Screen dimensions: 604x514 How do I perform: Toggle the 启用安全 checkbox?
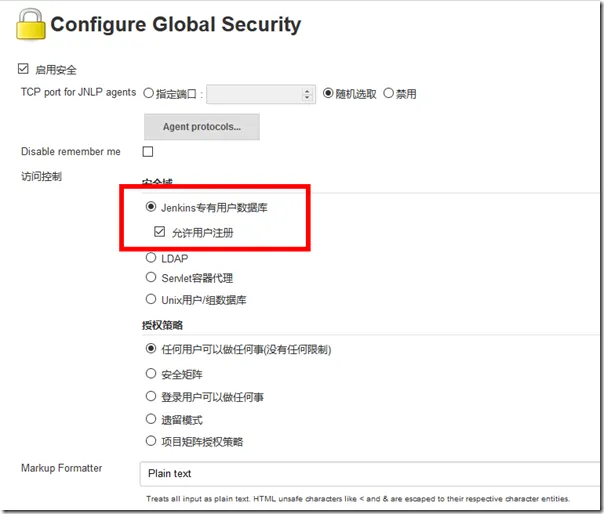pyautogui.click(x=24, y=70)
